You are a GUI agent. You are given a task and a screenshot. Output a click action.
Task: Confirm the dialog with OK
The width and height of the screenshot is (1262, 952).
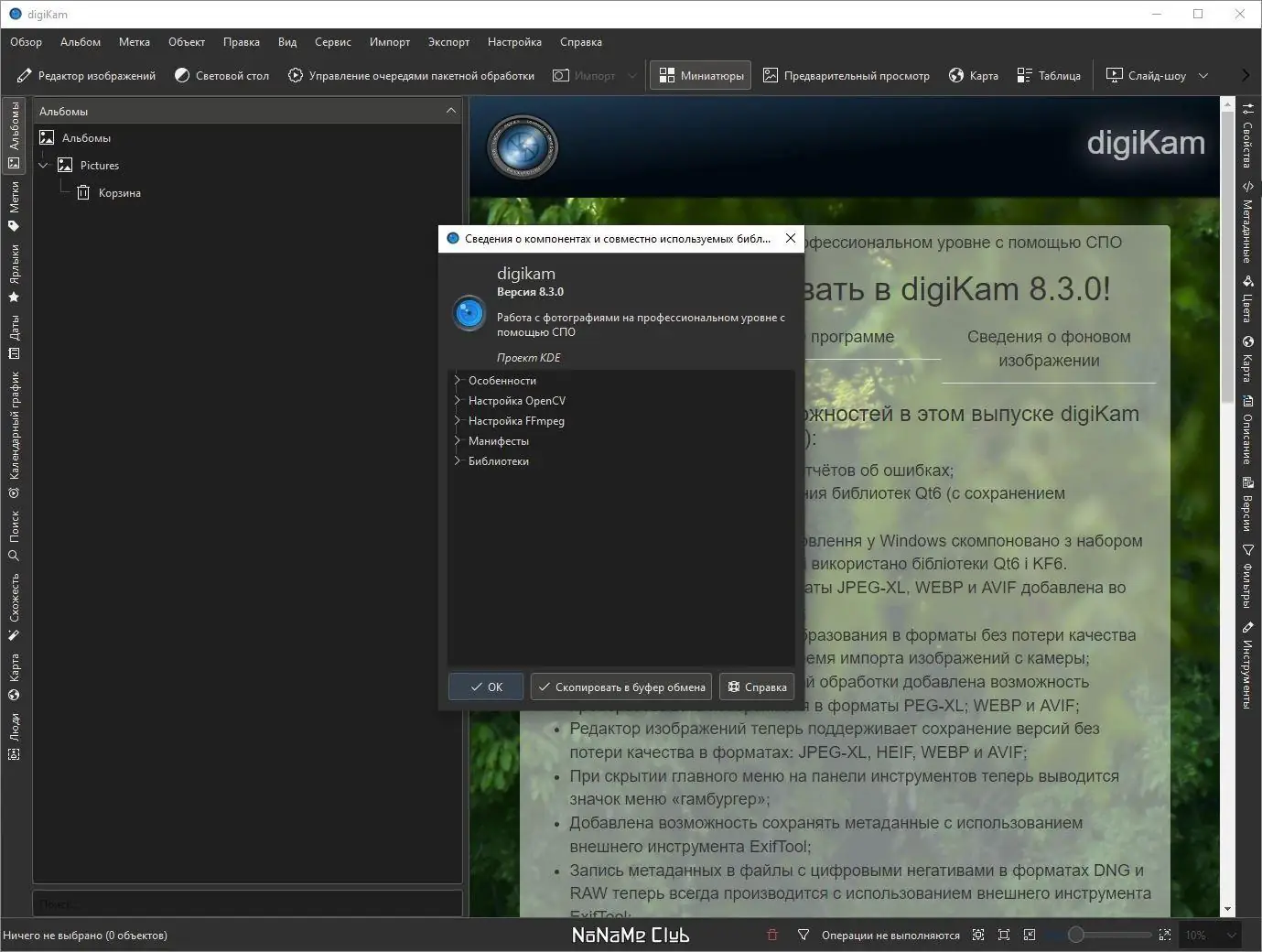click(486, 687)
